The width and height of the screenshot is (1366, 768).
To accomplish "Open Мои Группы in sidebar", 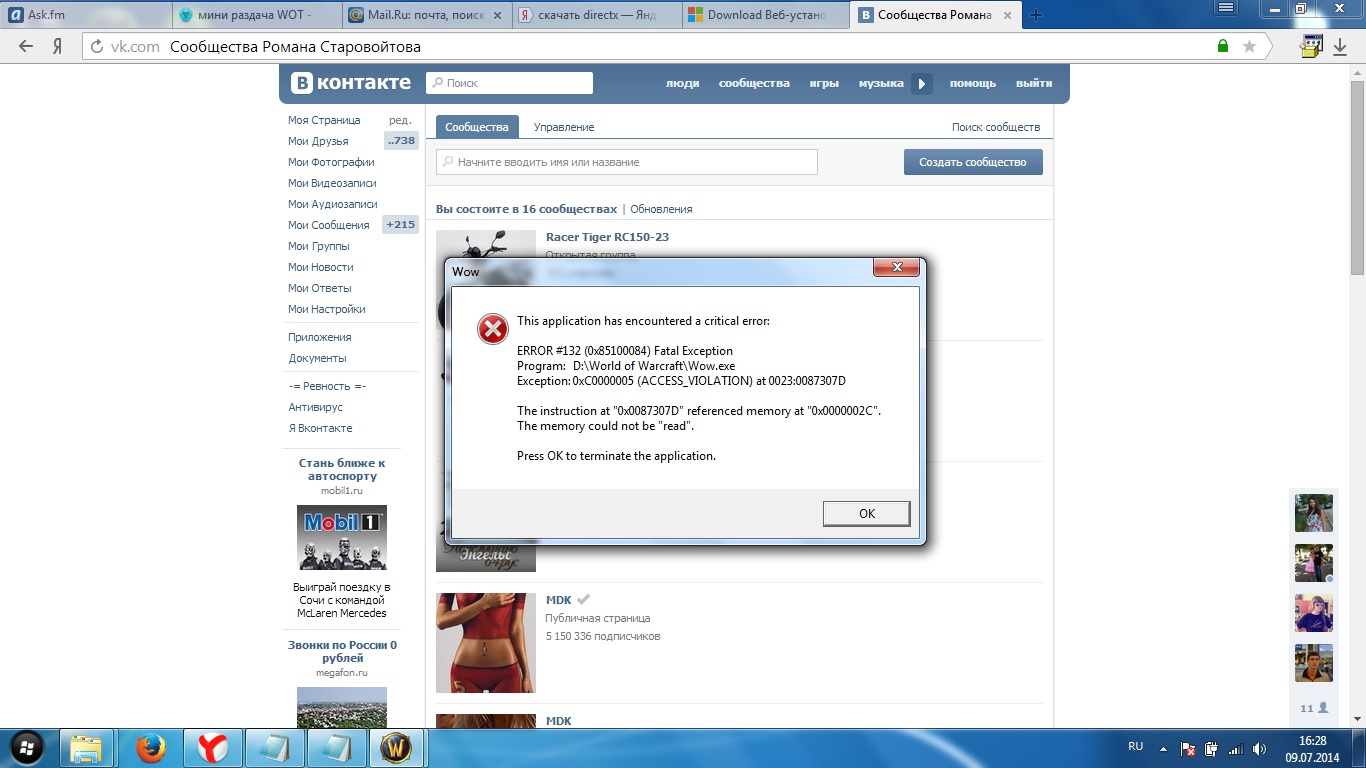I will [319, 246].
